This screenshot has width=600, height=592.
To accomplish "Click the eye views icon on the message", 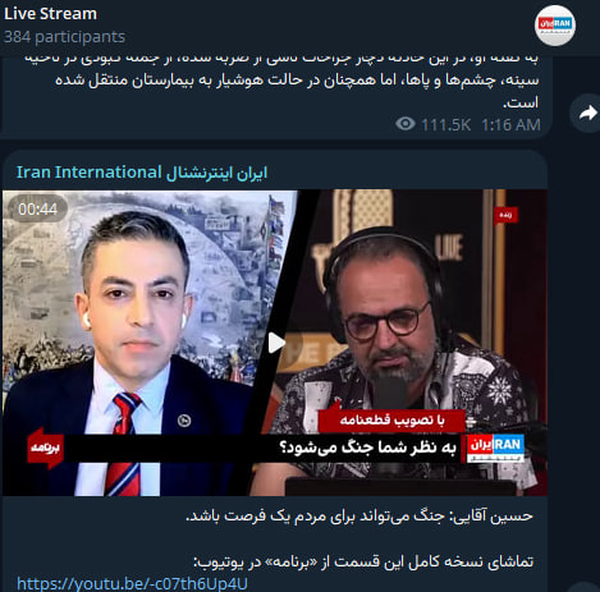I will (405, 124).
